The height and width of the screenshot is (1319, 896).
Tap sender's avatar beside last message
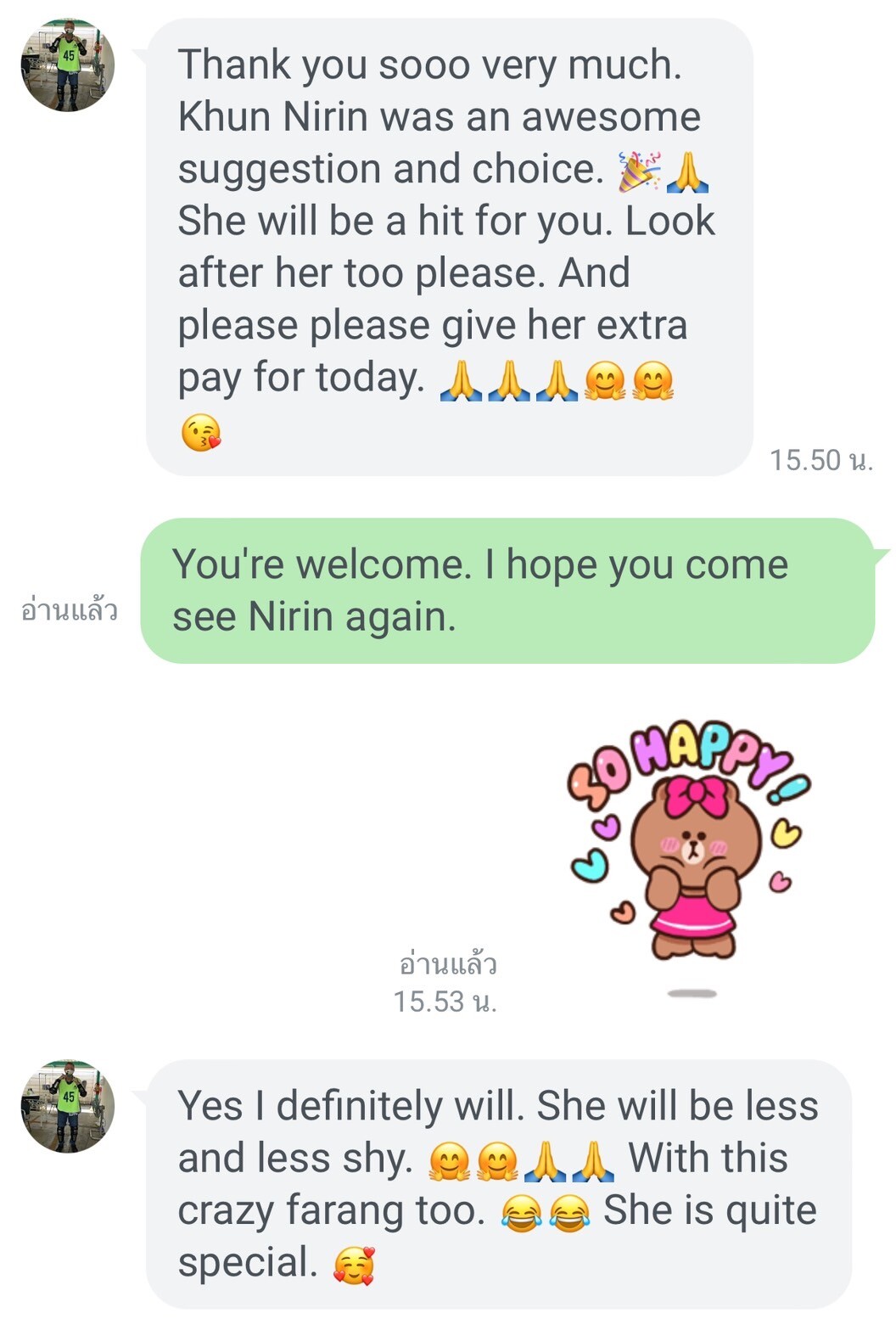point(68,1106)
